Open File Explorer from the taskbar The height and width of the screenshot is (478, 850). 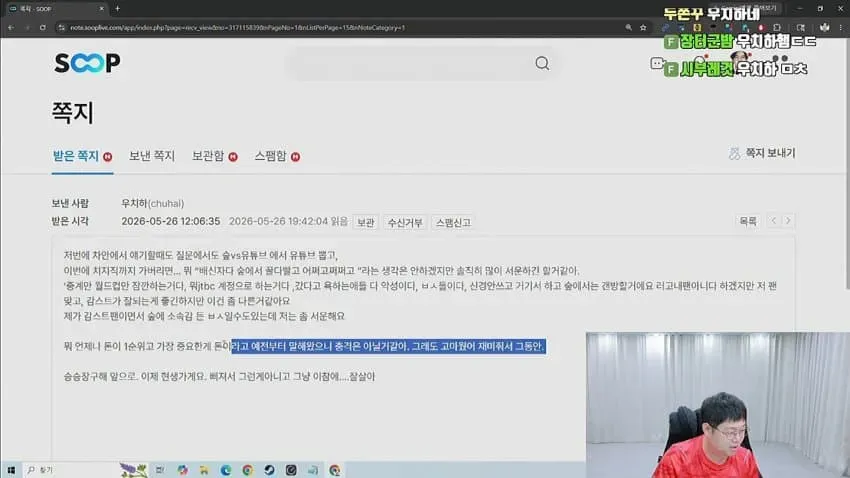[204, 470]
